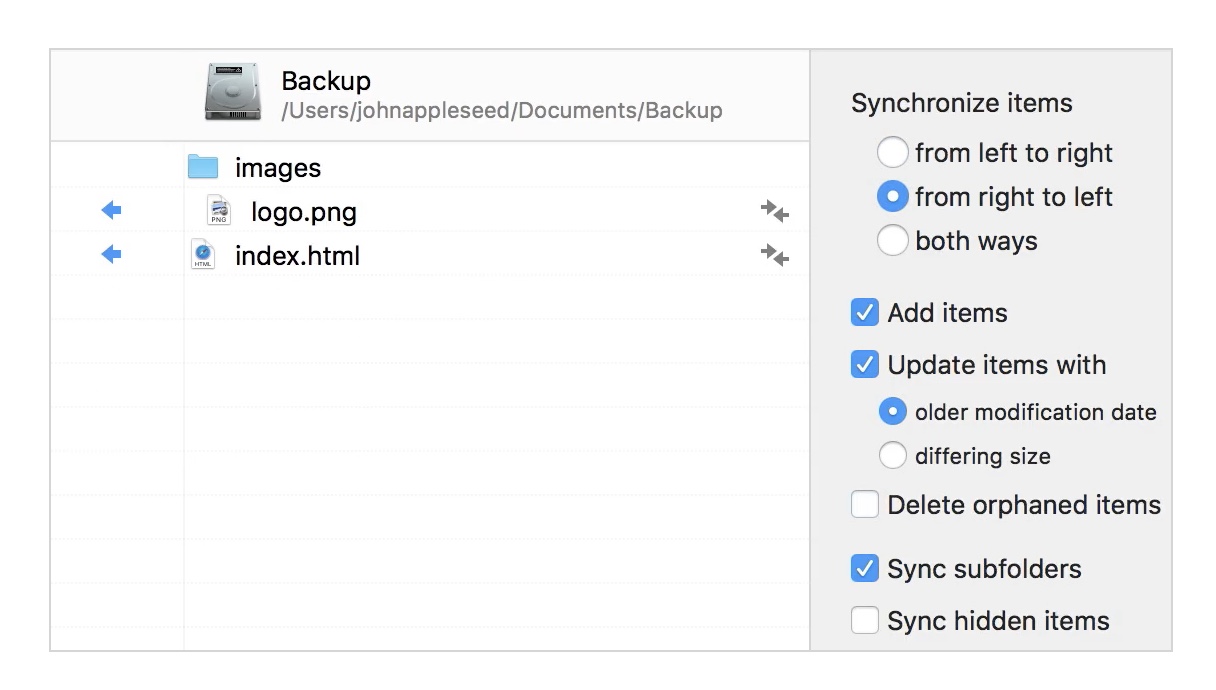
Task: Disable Sync subfolders option
Action: tap(864, 569)
